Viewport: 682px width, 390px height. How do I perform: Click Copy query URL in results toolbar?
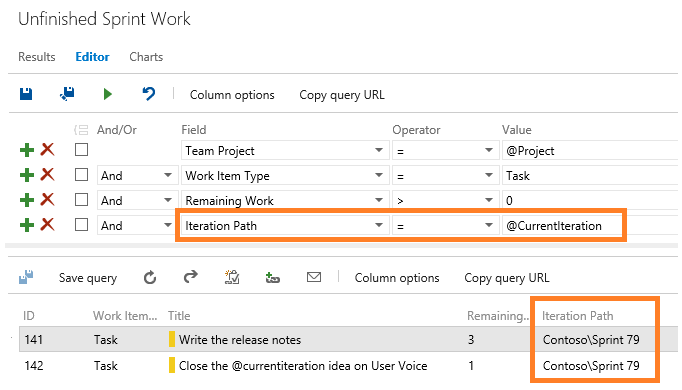pos(507,278)
